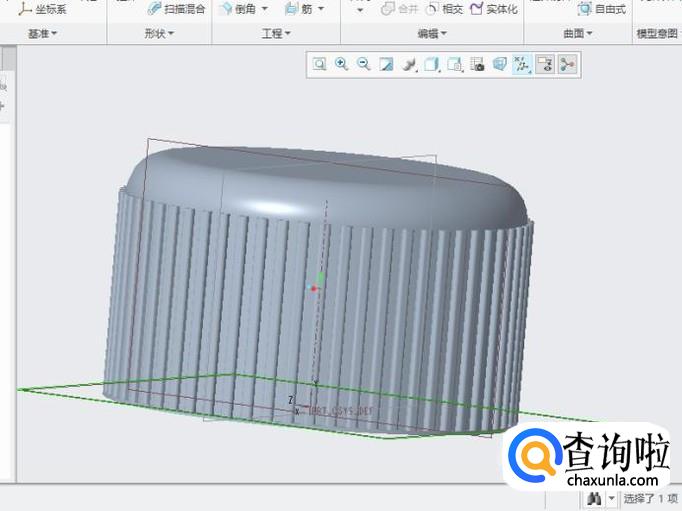Expand the 模型意图 group dropdown
The image size is (682, 511).
[x=659, y=33]
